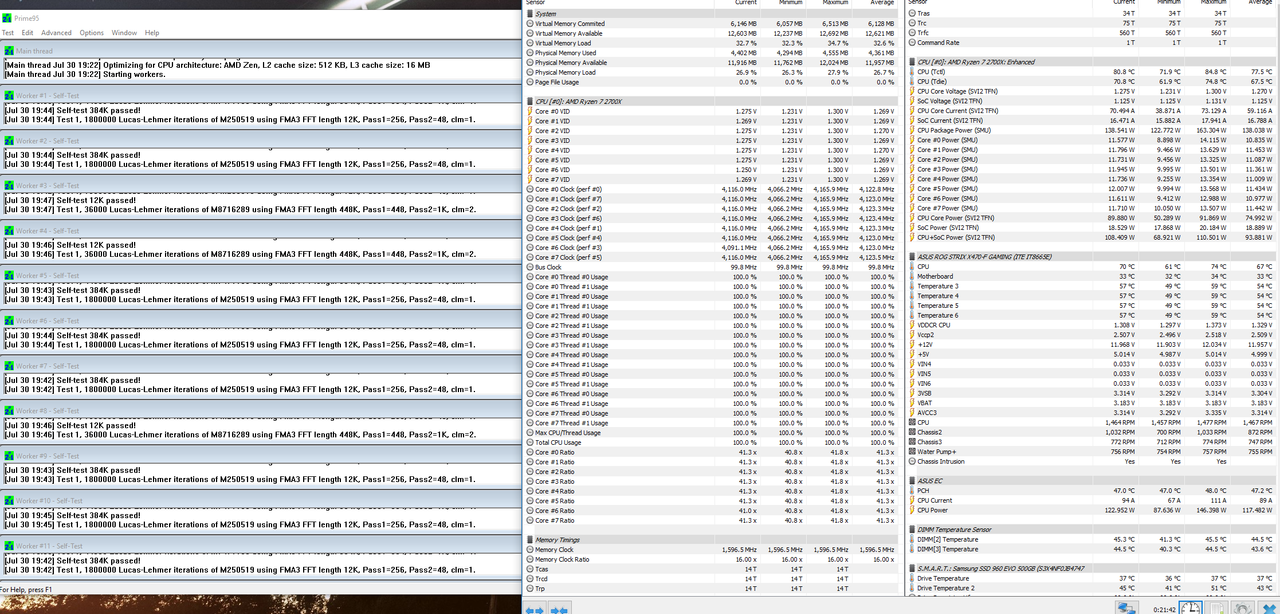Select the Max CPU/Thread Usage row
Image resolution: width=1280 pixels, height=614 pixels.
[x=711, y=432]
